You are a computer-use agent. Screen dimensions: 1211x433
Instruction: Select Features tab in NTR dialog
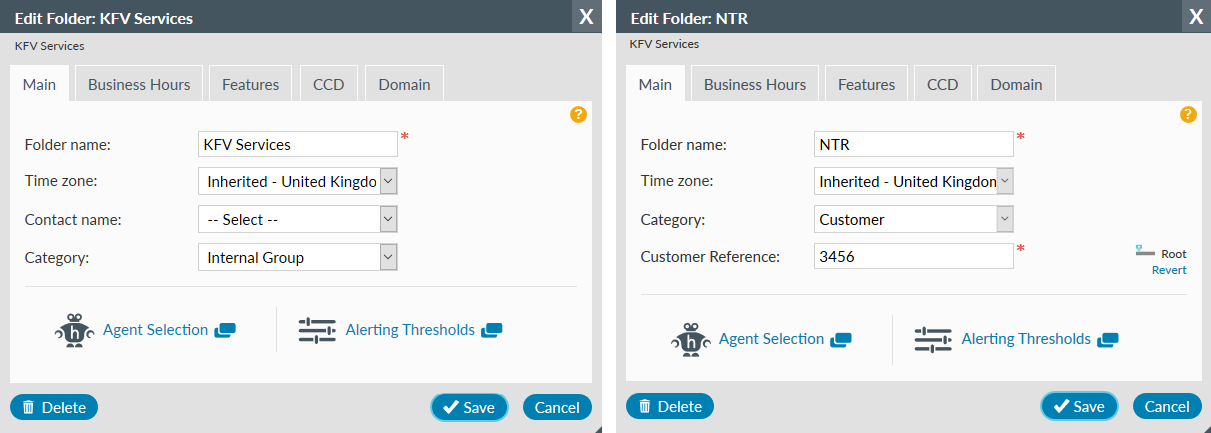click(x=866, y=85)
